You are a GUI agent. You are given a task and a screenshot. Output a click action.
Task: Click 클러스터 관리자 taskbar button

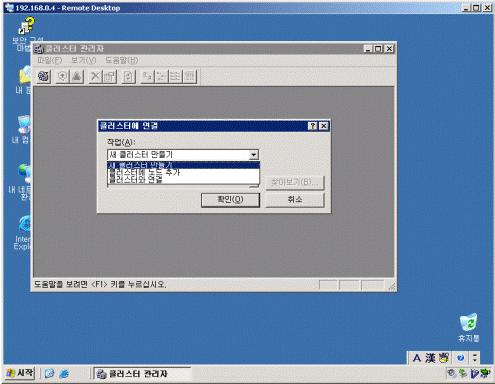pyautogui.click(x=142, y=374)
